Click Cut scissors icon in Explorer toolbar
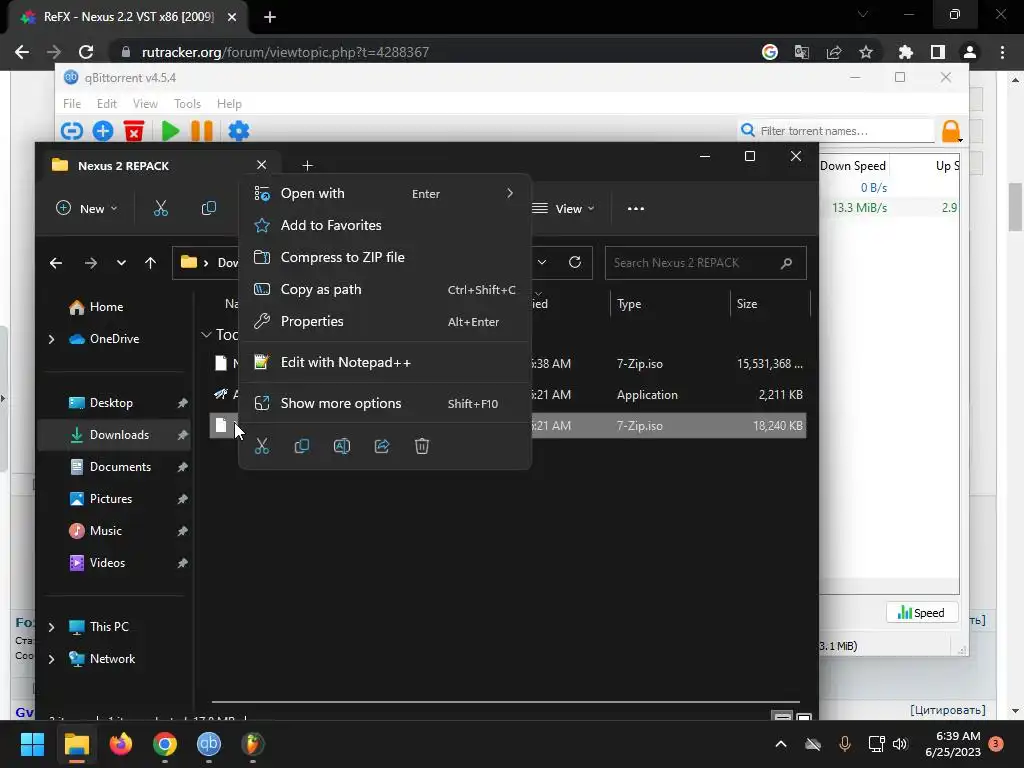The width and height of the screenshot is (1024, 768). coord(161,208)
